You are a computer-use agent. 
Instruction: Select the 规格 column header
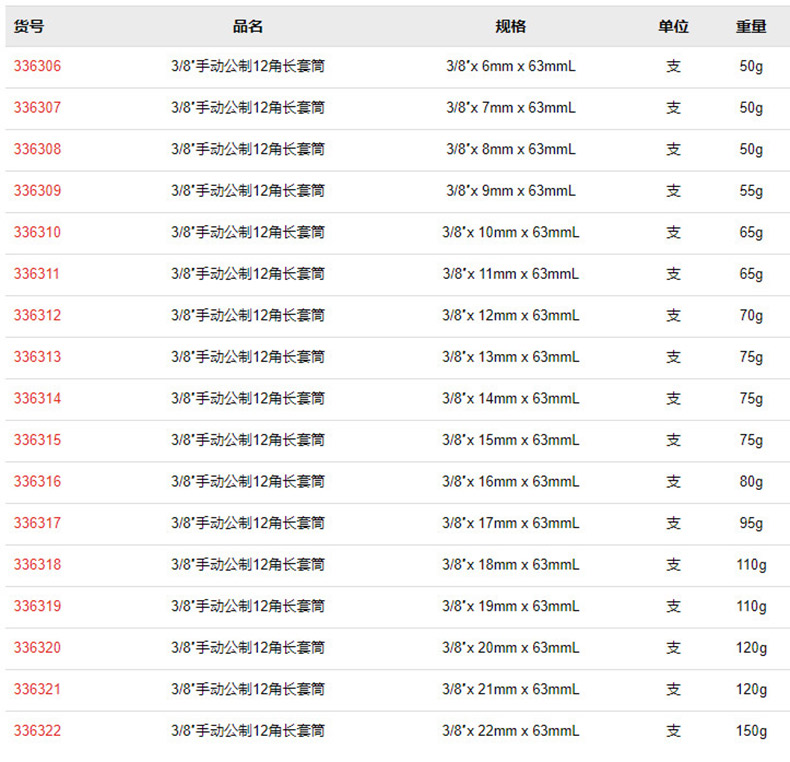(511, 27)
